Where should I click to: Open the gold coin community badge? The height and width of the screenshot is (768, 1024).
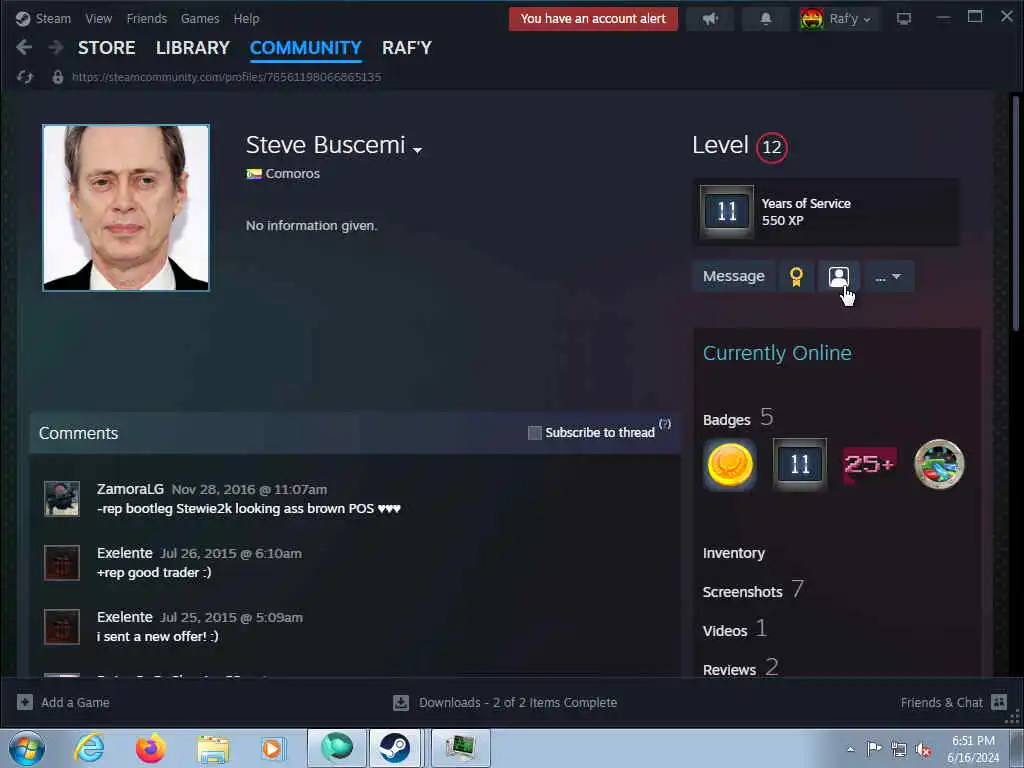click(x=730, y=464)
